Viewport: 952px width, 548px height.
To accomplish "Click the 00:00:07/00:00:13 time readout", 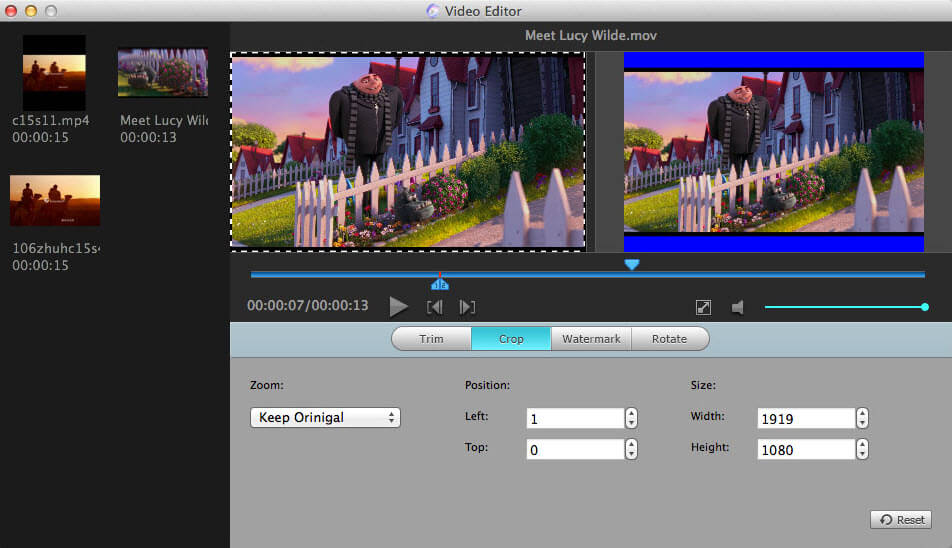I will tap(307, 305).
